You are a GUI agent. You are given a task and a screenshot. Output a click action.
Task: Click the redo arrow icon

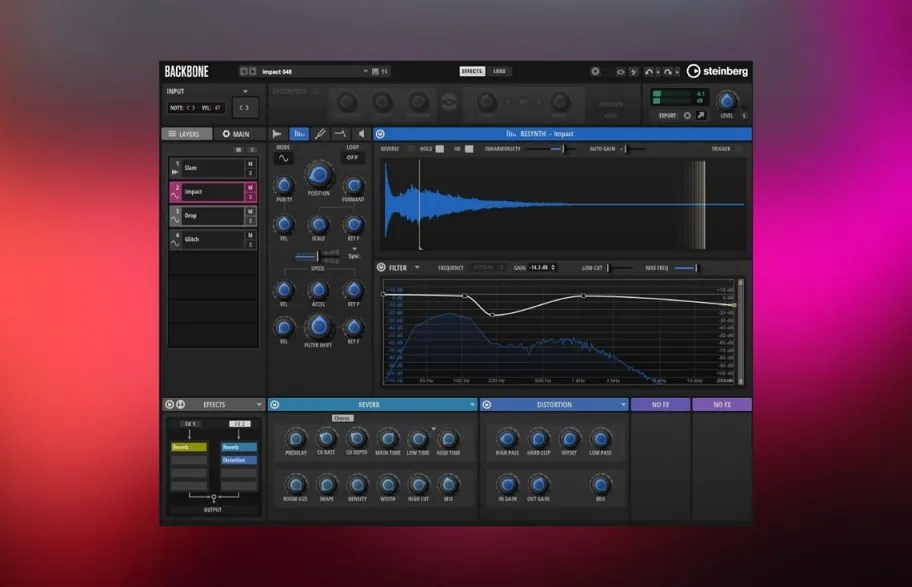[x=668, y=72]
